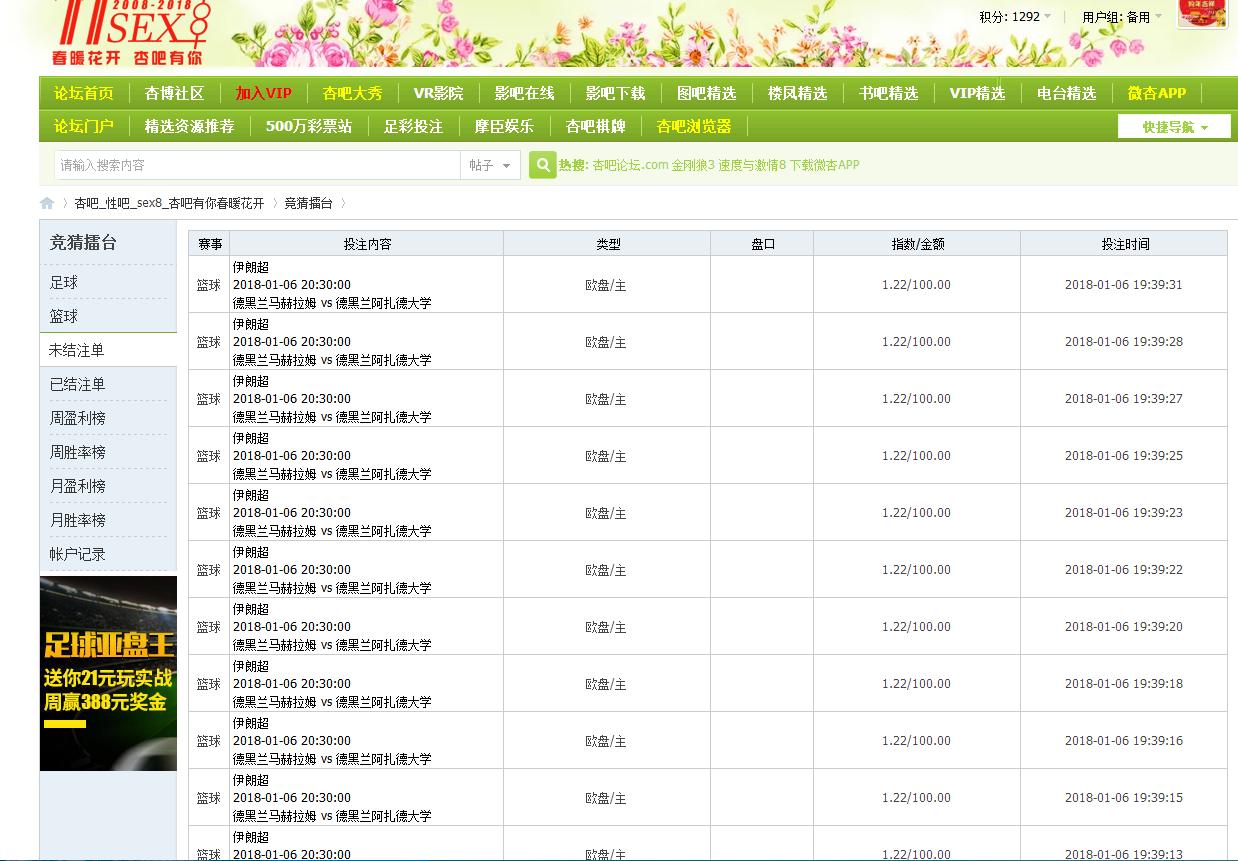
Task: Click the 足球亚盘王 advertisement banner
Action: click(108, 673)
